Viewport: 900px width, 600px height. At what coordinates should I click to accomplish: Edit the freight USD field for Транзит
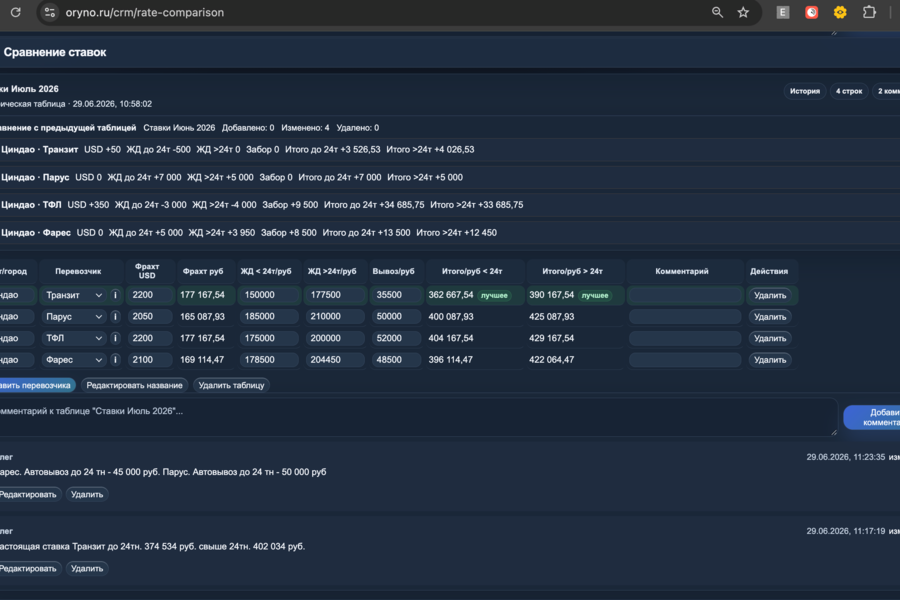[150, 295]
